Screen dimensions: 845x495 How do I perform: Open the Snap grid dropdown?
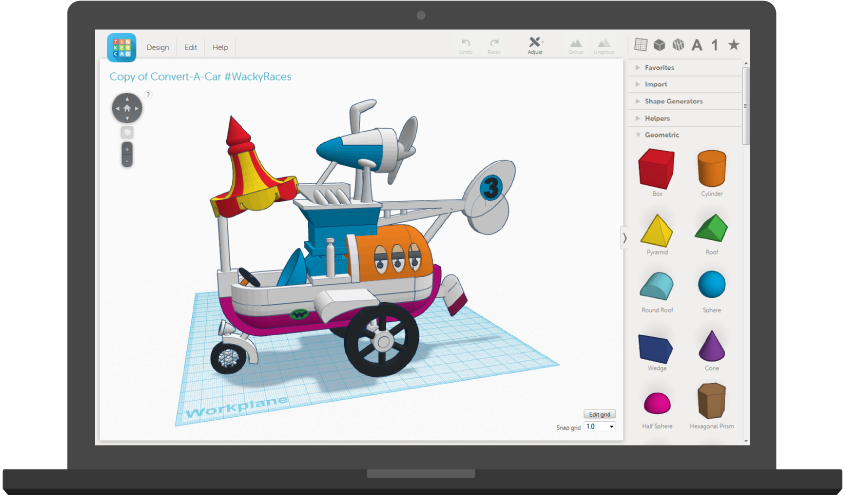click(x=600, y=427)
